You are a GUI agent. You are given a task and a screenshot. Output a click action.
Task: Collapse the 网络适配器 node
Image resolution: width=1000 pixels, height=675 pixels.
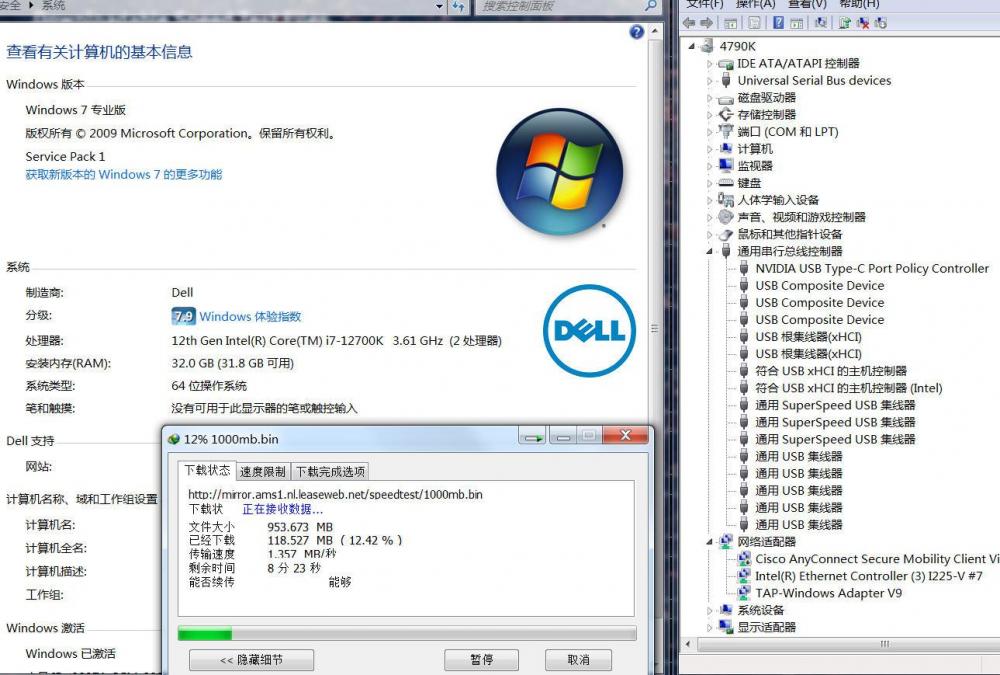click(x=709, y=542)
